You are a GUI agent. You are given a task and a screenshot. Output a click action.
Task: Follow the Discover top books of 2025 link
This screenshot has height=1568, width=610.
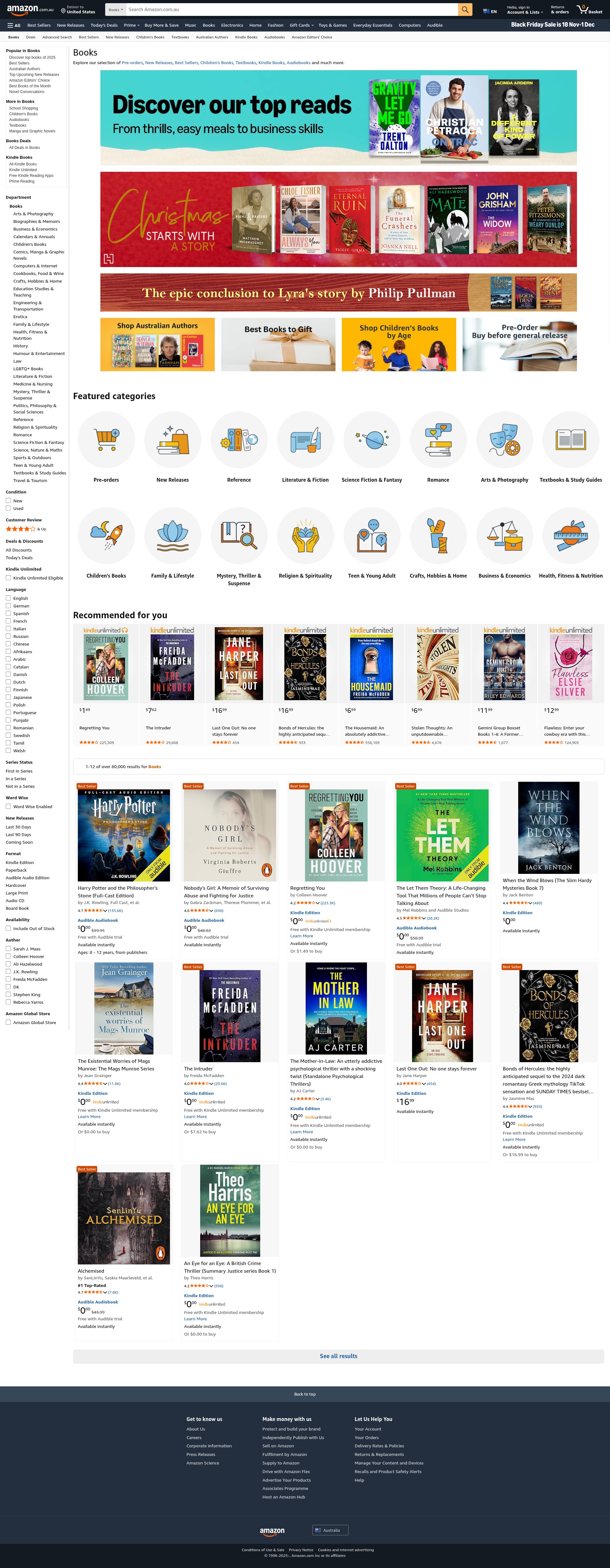coord(32,57)
